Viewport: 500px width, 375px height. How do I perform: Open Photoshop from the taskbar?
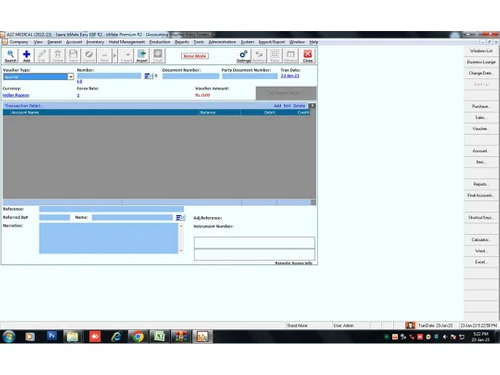tap(51, 336)
